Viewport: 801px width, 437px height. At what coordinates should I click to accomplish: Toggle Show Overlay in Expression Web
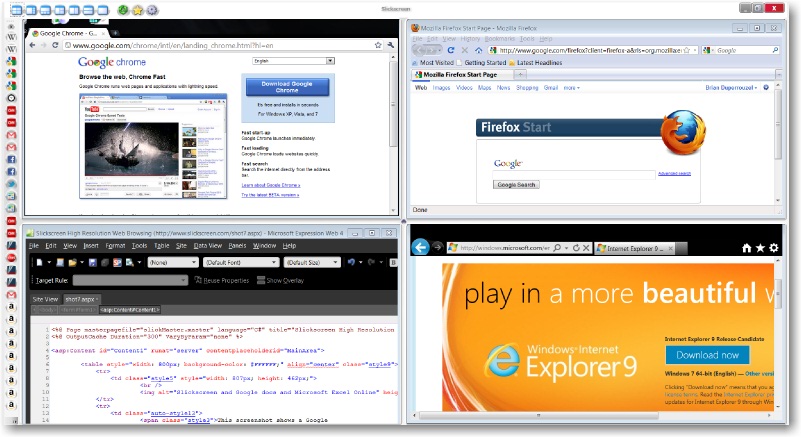tap(280, 280)
